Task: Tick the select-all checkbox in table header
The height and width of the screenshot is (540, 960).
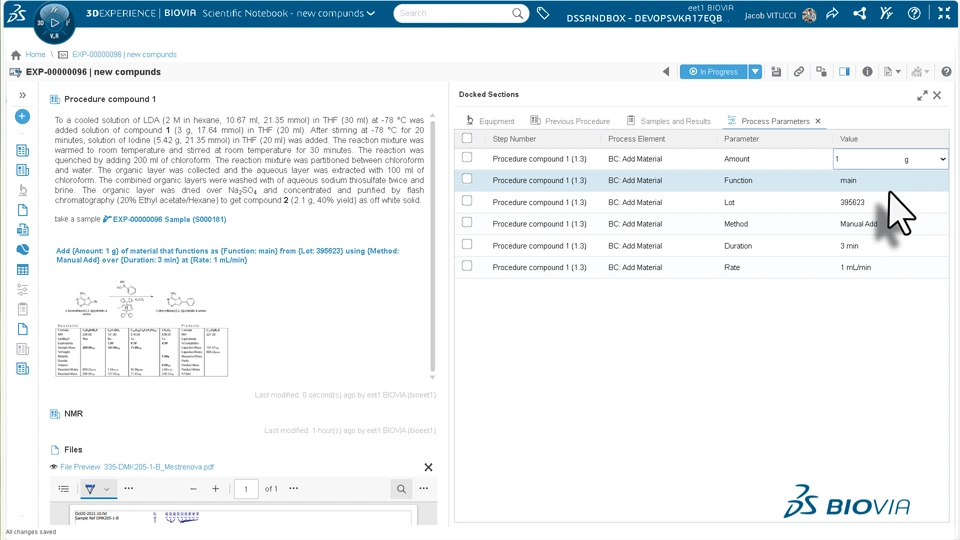Action: pyautogui.click(x=467, y=138)
